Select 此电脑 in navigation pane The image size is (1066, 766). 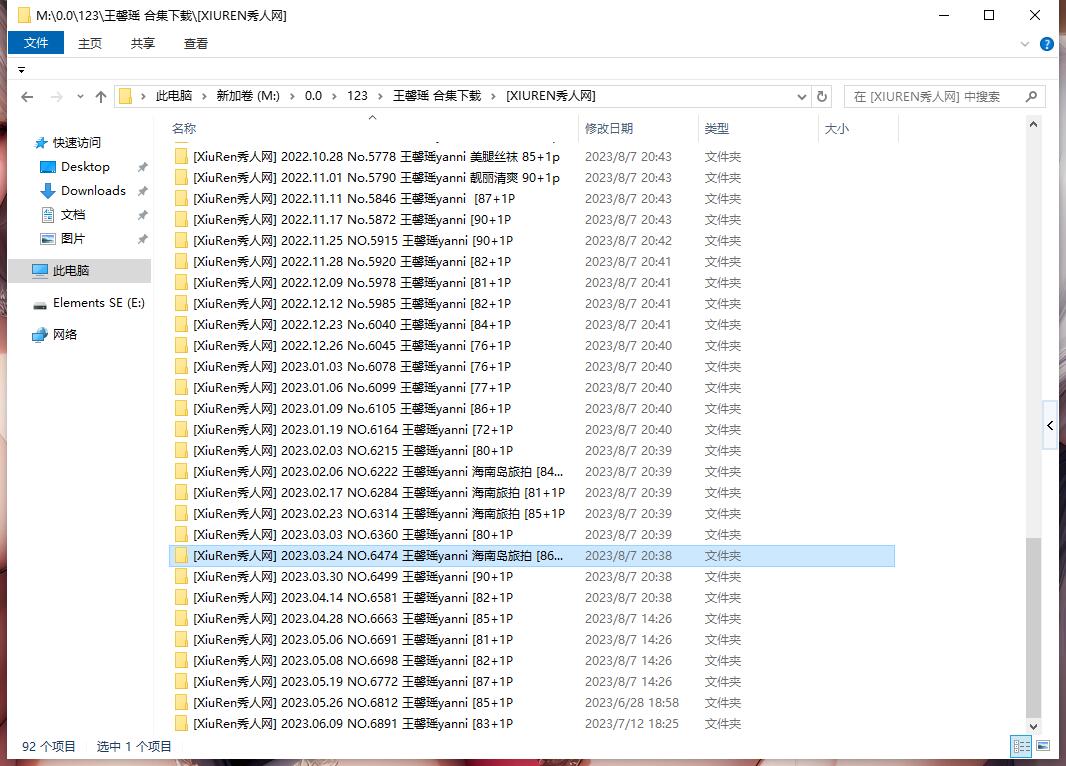tap(79, 271)
